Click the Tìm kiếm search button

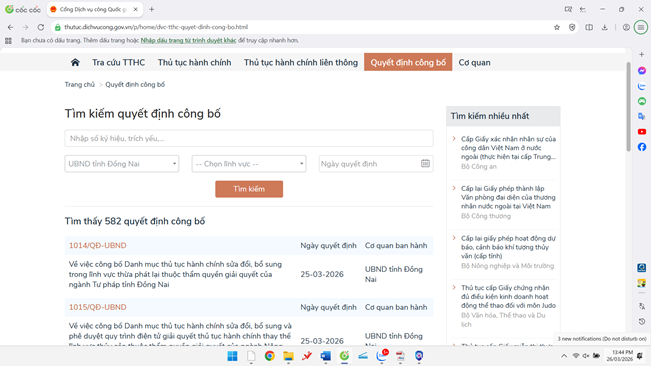(249, 189)
